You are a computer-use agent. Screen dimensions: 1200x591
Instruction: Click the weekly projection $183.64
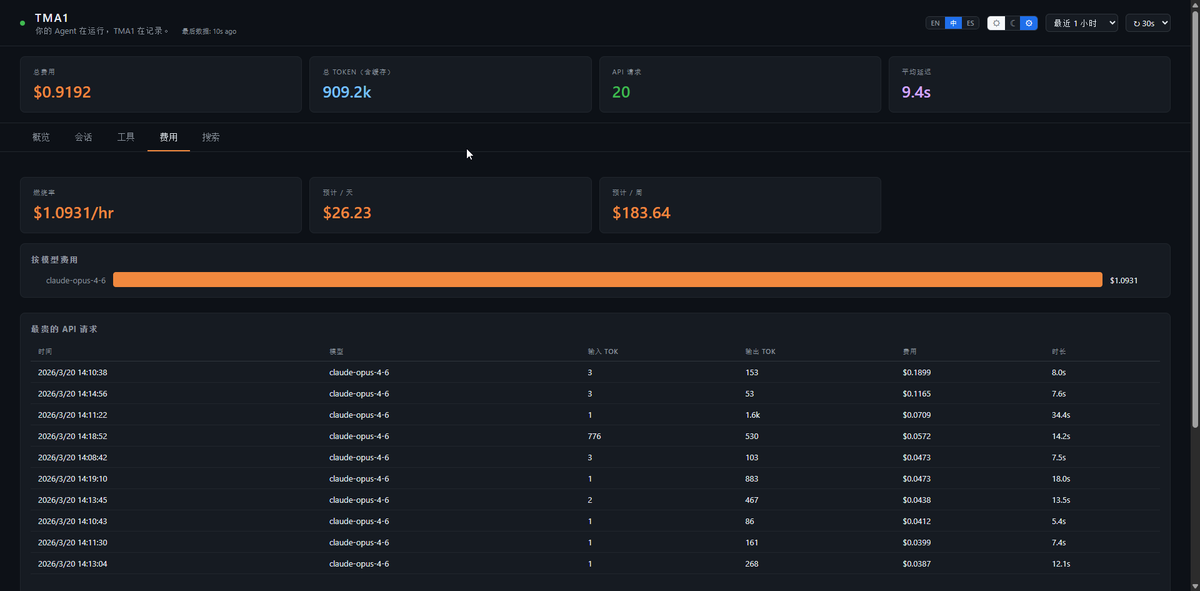(x=641, y=213)
